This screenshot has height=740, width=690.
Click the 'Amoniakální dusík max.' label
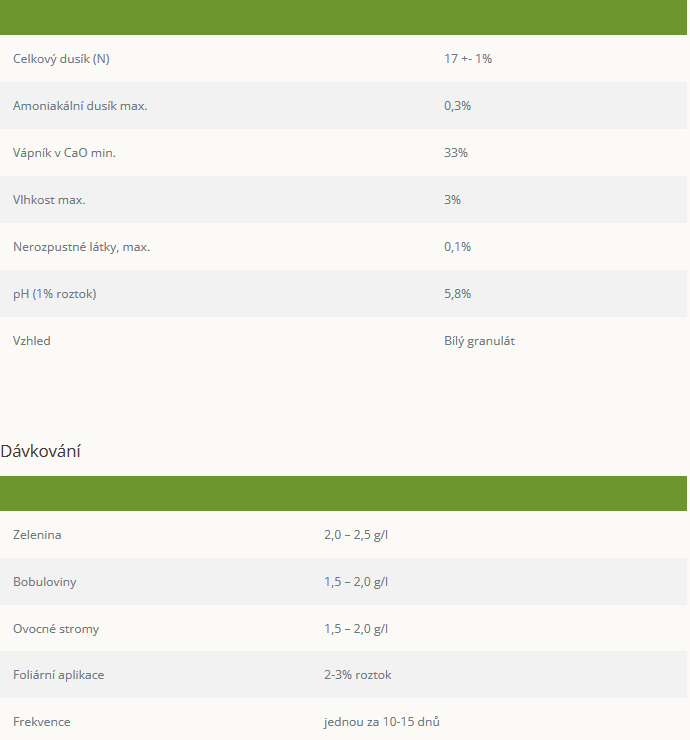pos(80,106)
